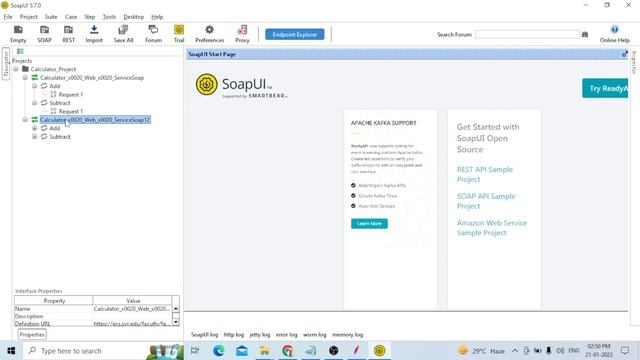Switch to the jetty log tab
Image resolution: width=640 pixels, height=360 pixels.
(x=260, y=334)
